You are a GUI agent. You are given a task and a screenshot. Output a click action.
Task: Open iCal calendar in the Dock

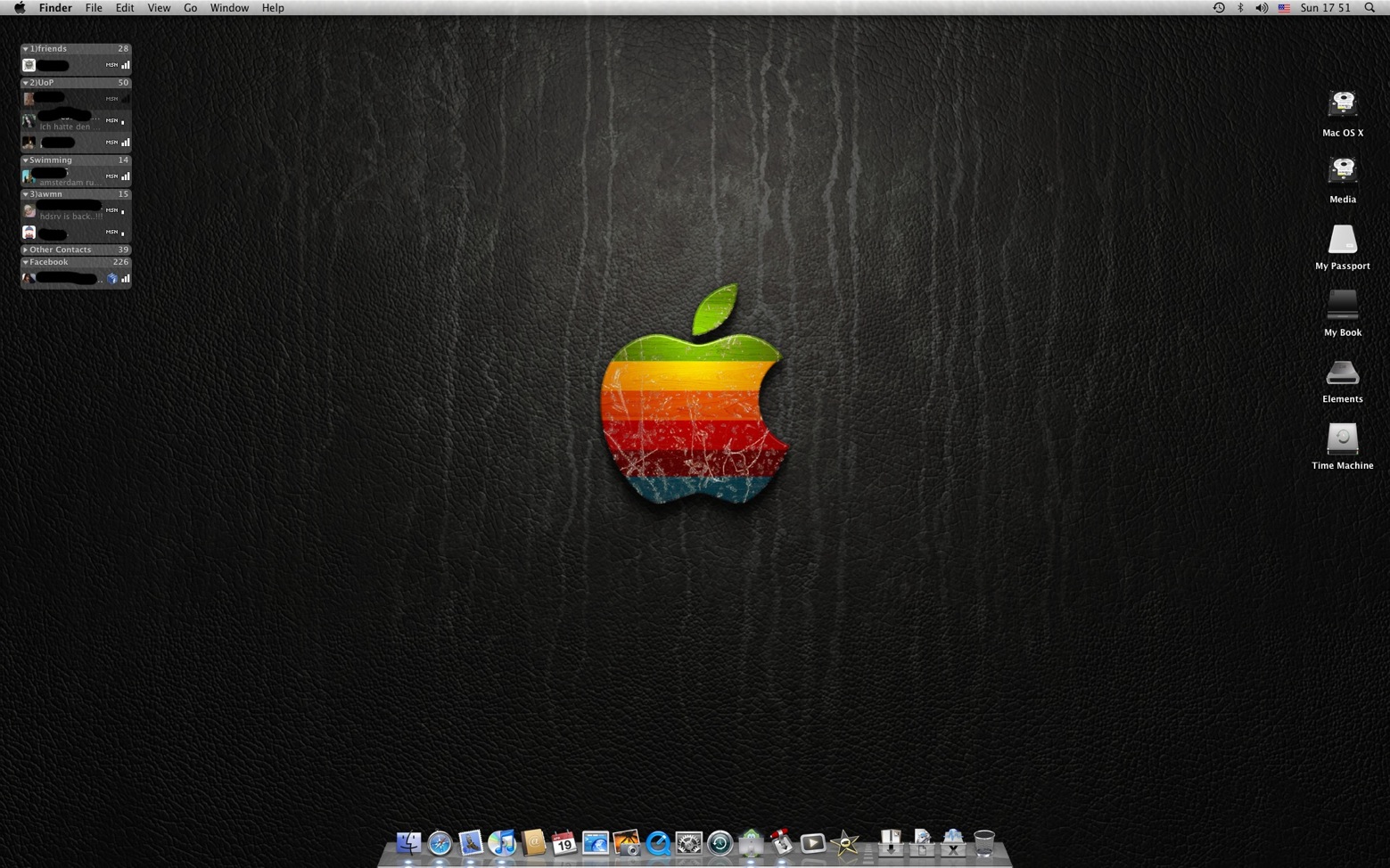[564, 843]
